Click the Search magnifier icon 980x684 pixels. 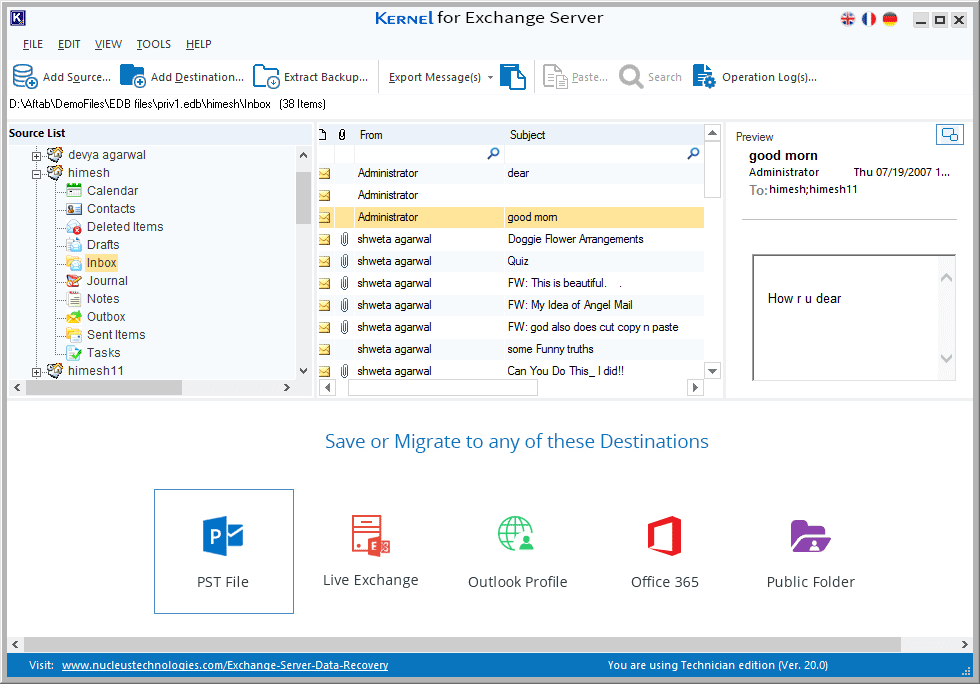[631, 77]
